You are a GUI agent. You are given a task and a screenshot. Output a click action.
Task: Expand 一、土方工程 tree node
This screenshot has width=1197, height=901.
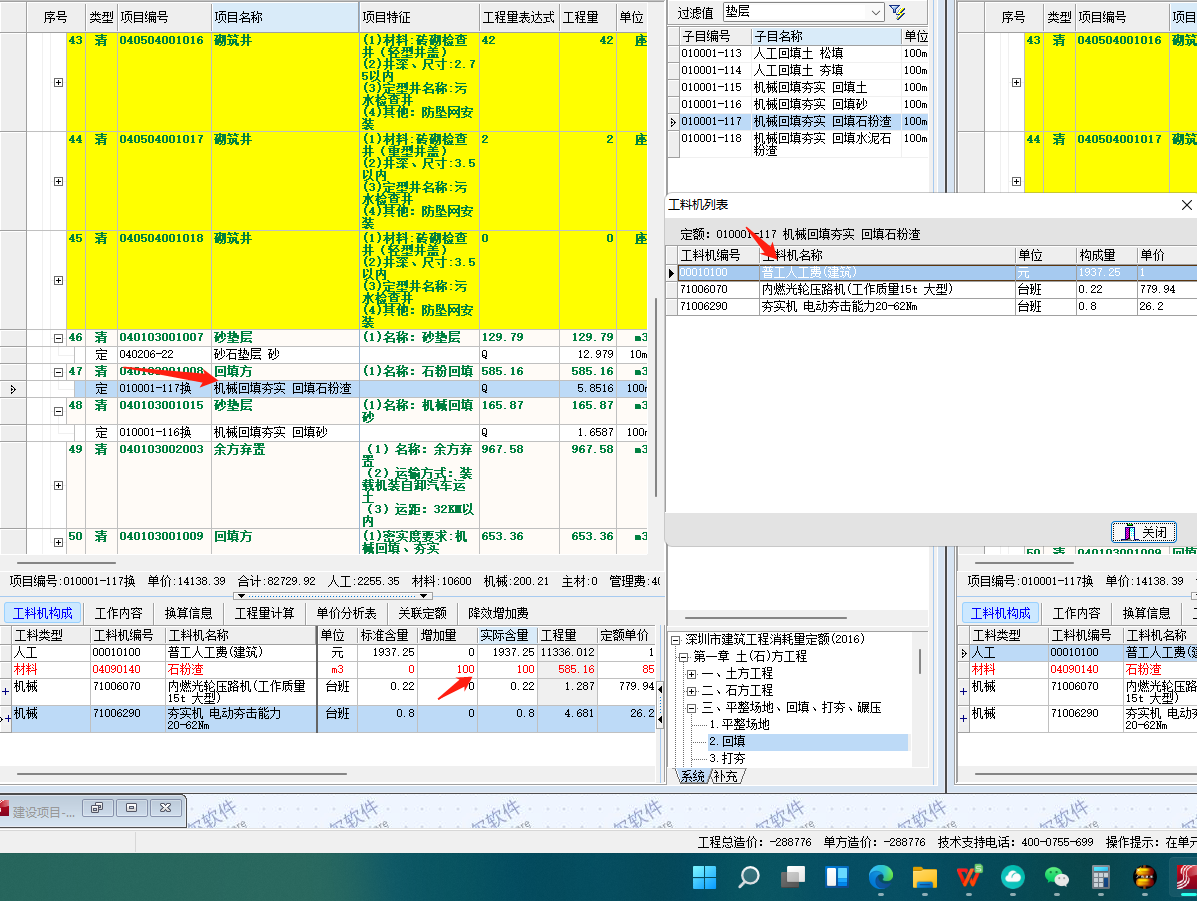[692, 674]
